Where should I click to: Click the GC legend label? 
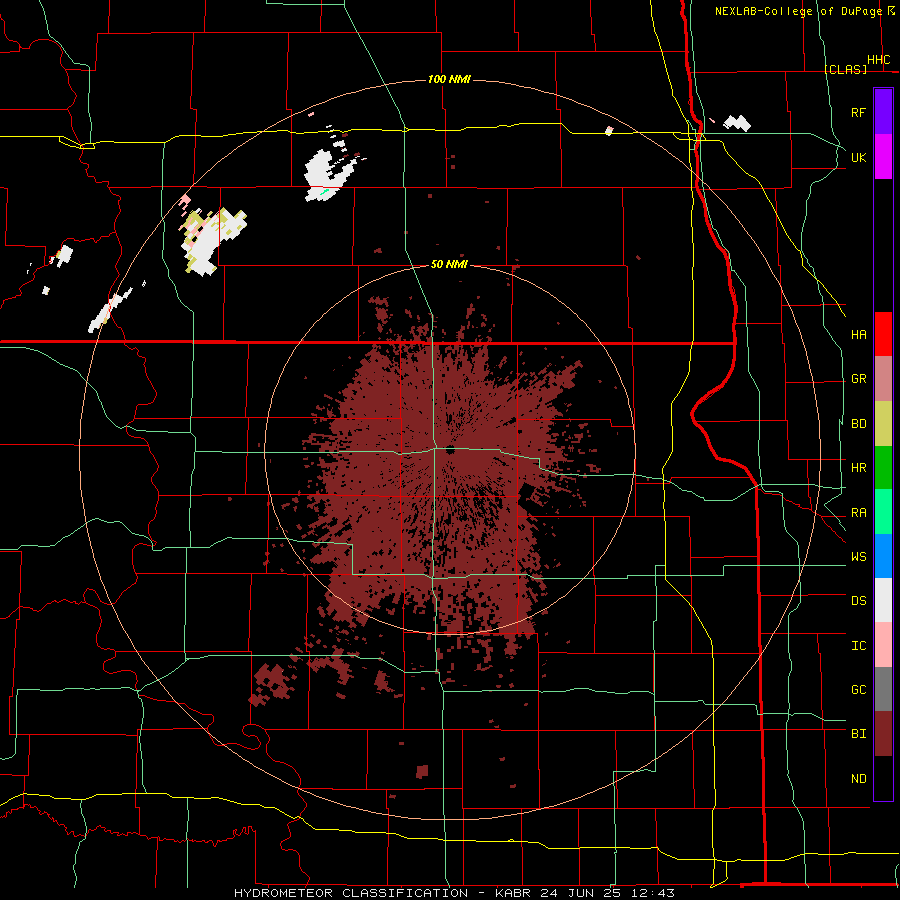(x=858, y=690)
